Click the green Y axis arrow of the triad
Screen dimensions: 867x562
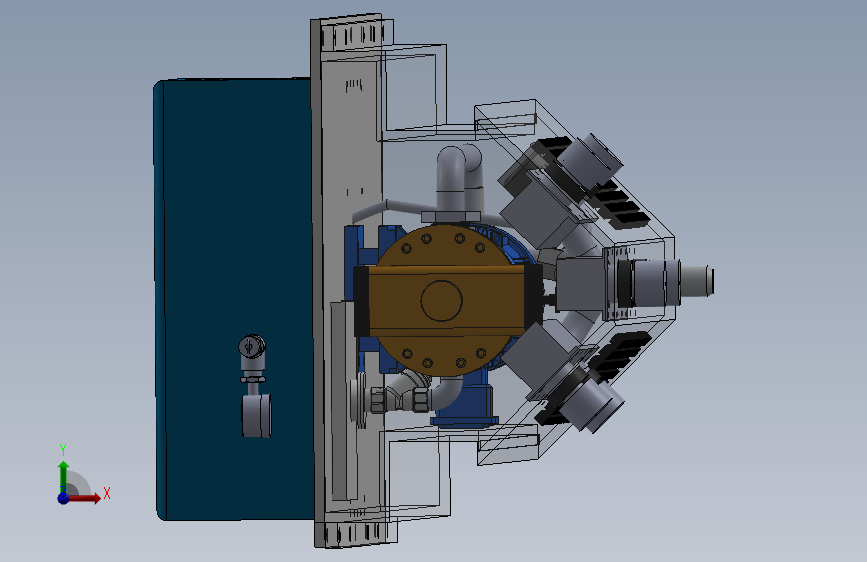click(x=64, y=476)
